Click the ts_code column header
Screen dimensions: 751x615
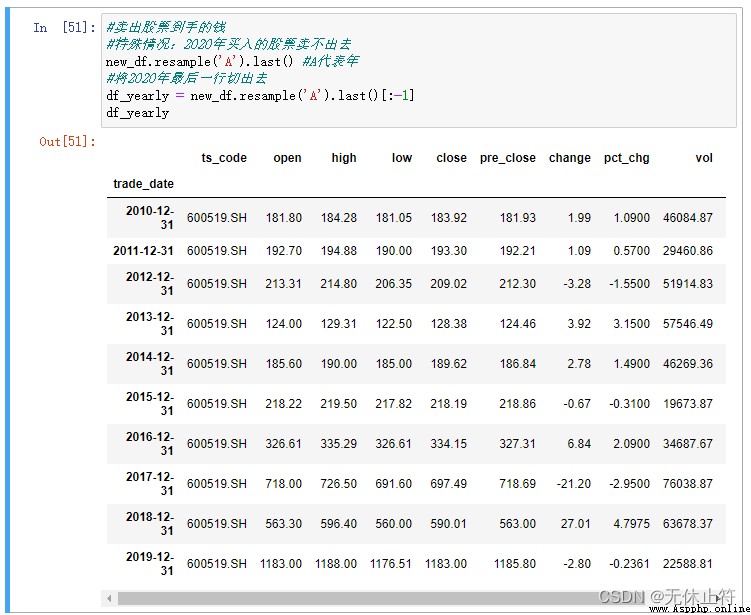224,158
